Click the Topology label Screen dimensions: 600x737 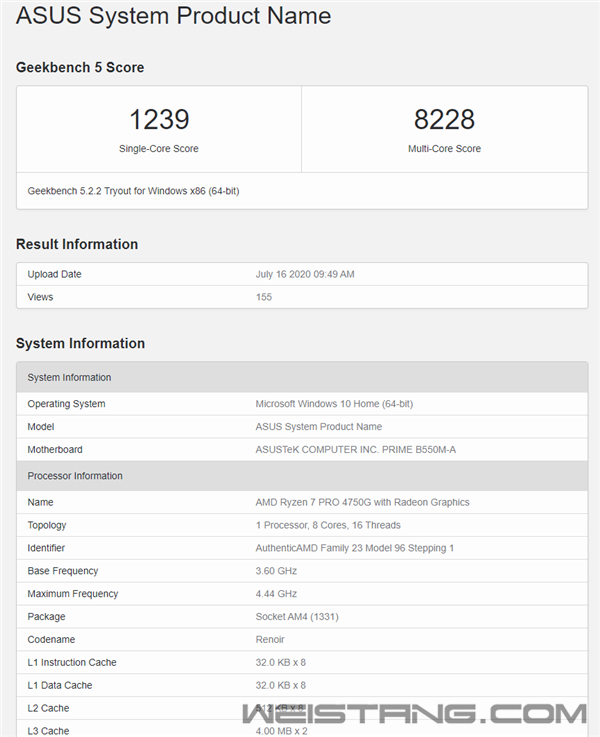pos(47,525)
